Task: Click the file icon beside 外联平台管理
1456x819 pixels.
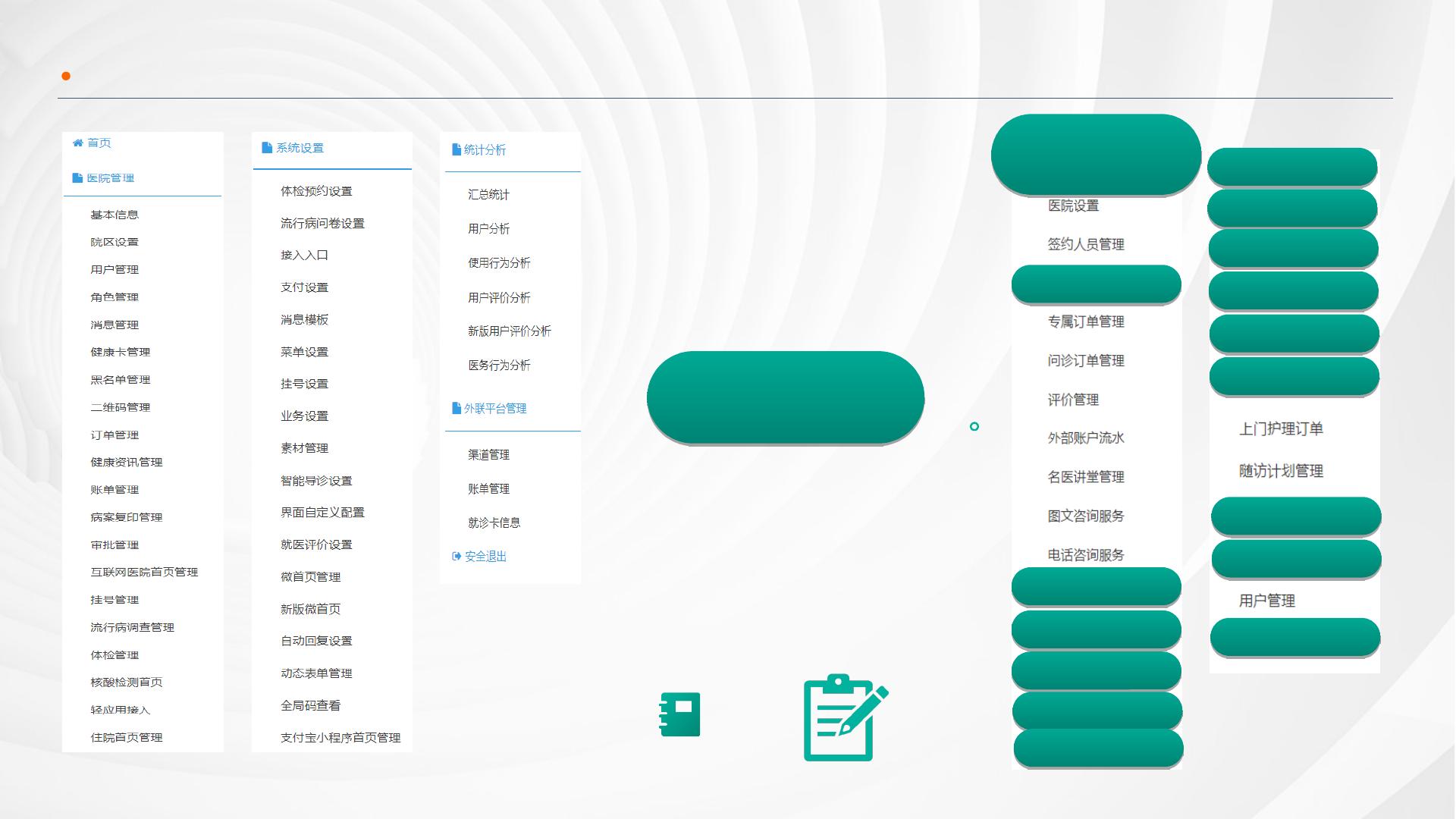Action: coord(457,408)
